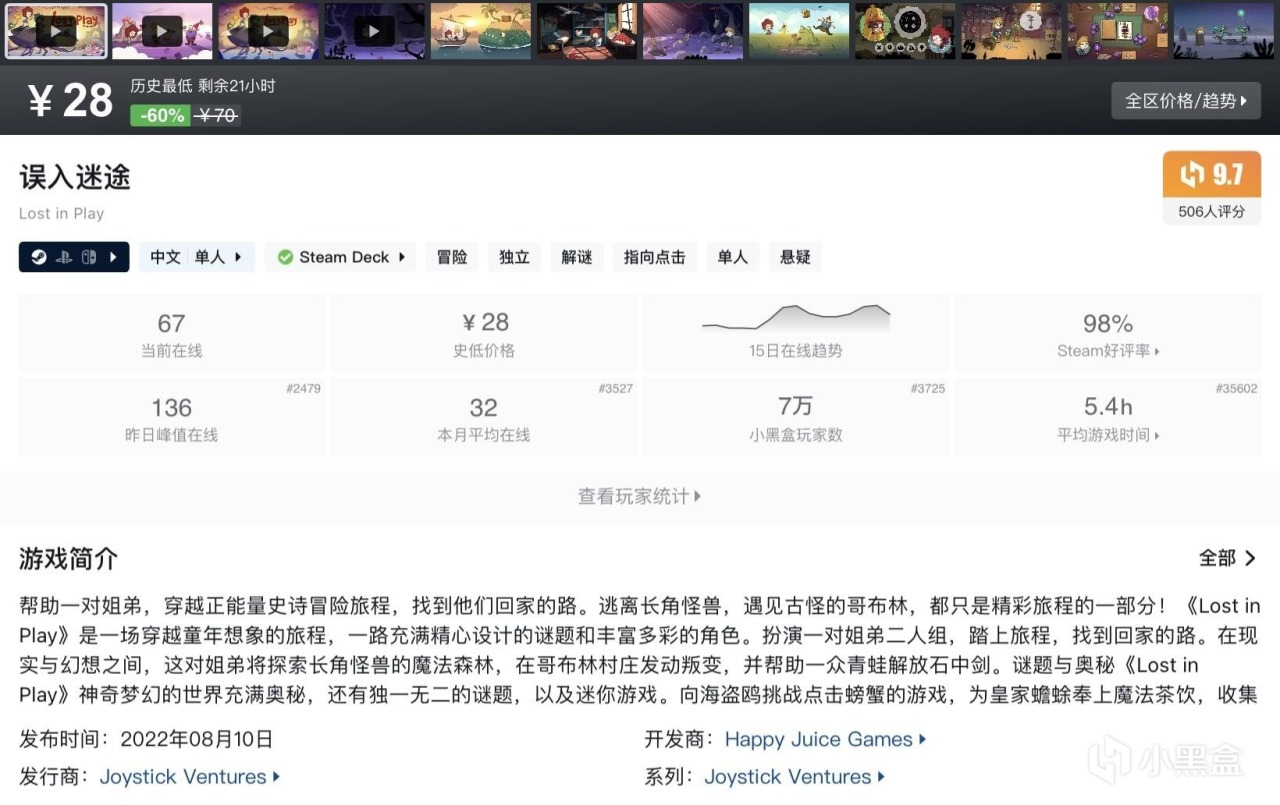
Task: Open the sunny green meadow screenshot thumbnail
Action: tap(798, 31)
